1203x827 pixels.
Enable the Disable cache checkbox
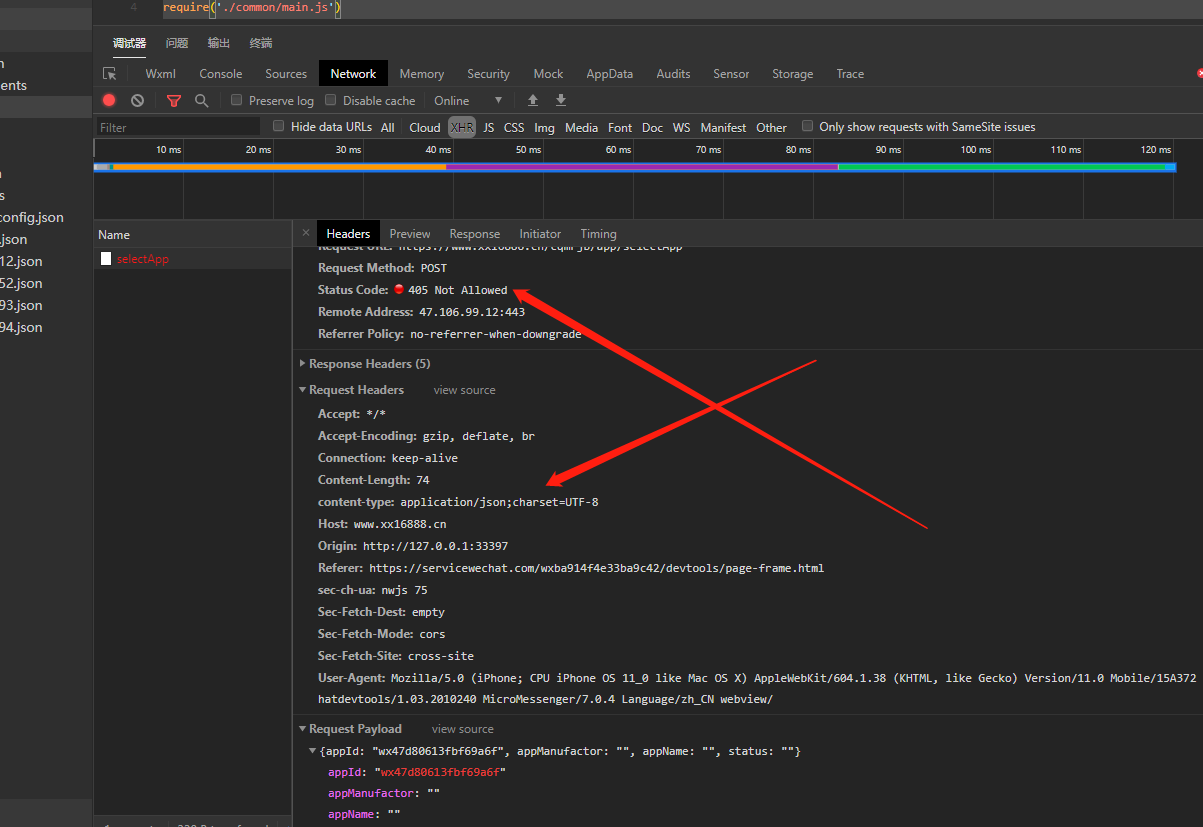click(x=331, y=100)
